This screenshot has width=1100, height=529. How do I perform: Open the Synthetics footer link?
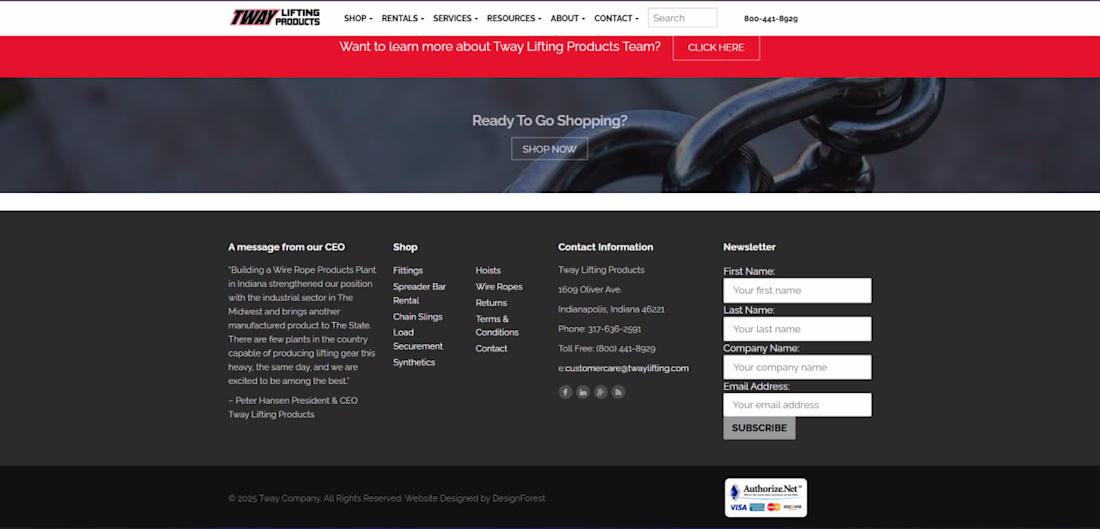(414, 363)
